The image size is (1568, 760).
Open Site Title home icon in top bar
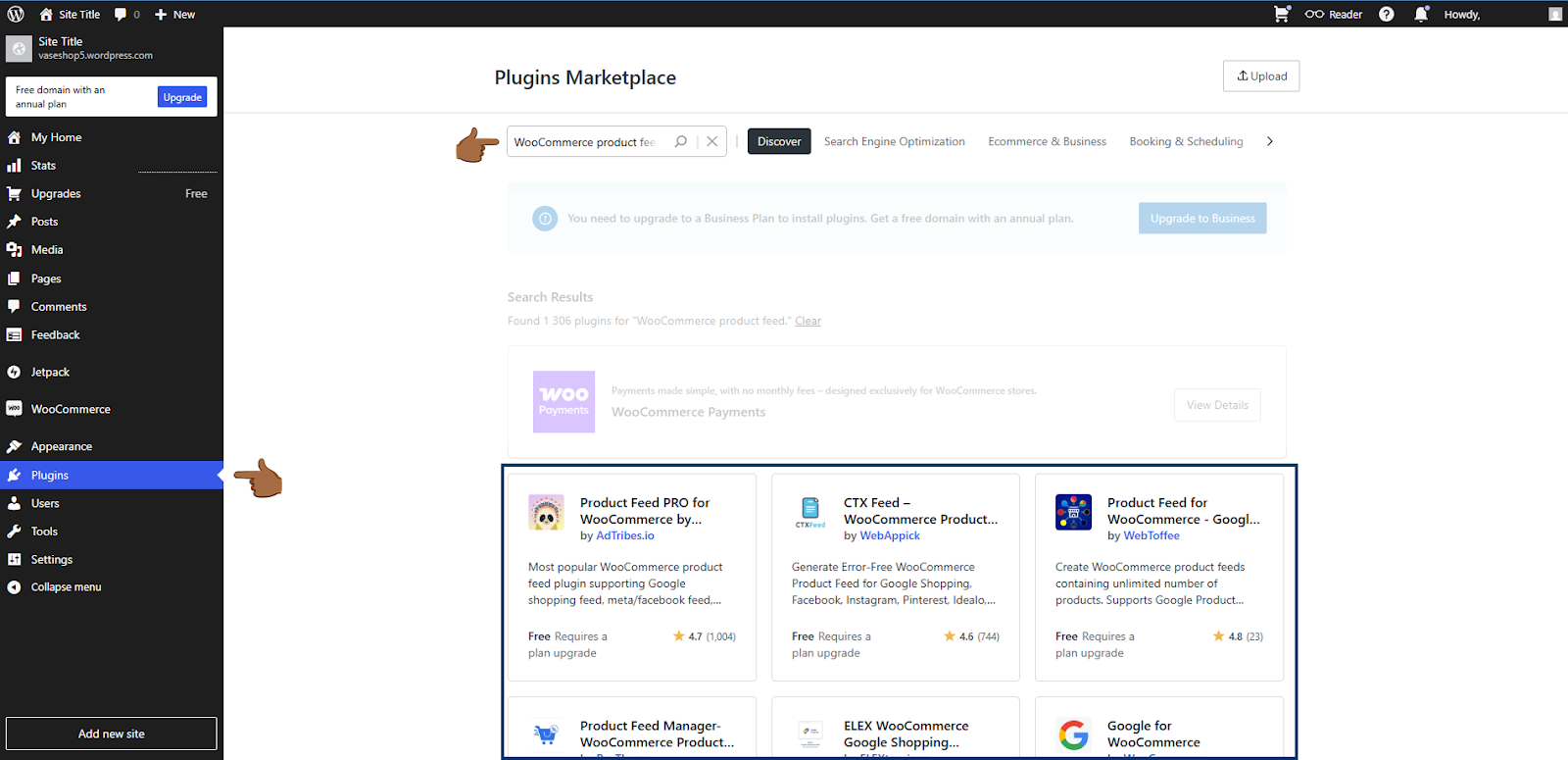pyautogui.click(x=46, y=14)
